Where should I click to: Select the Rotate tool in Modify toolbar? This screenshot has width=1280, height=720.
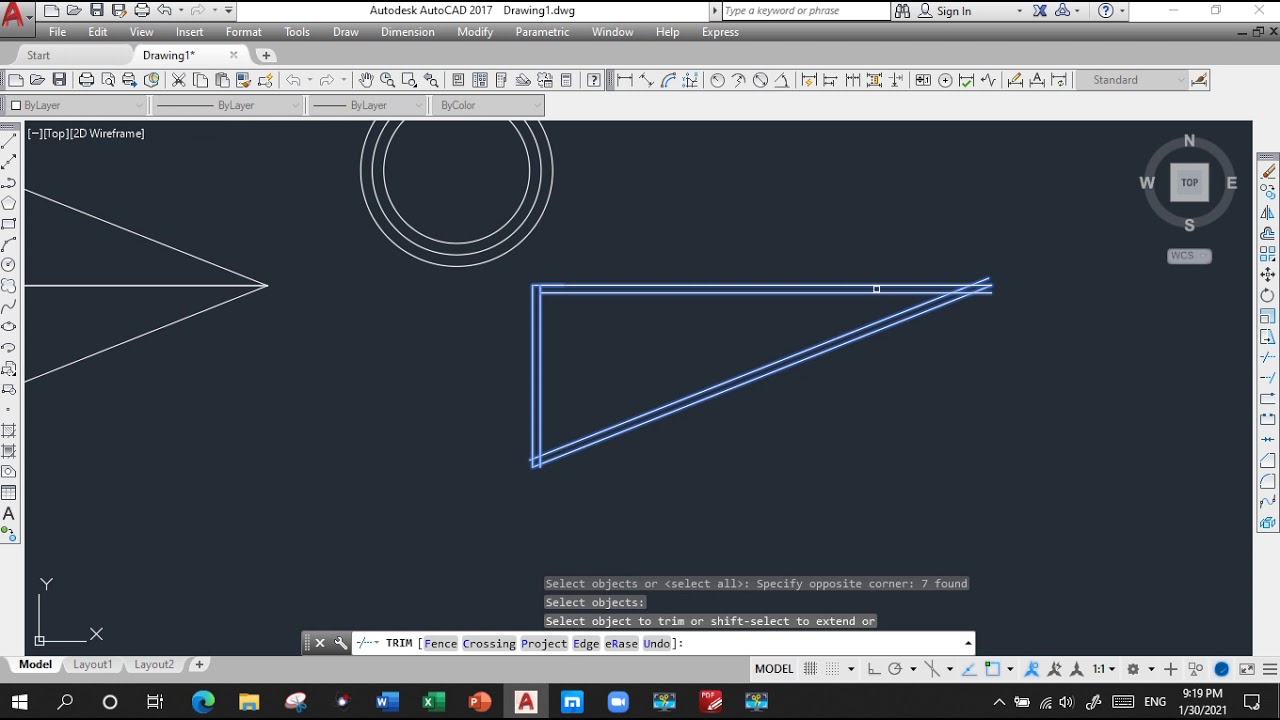click(1268, 296)
